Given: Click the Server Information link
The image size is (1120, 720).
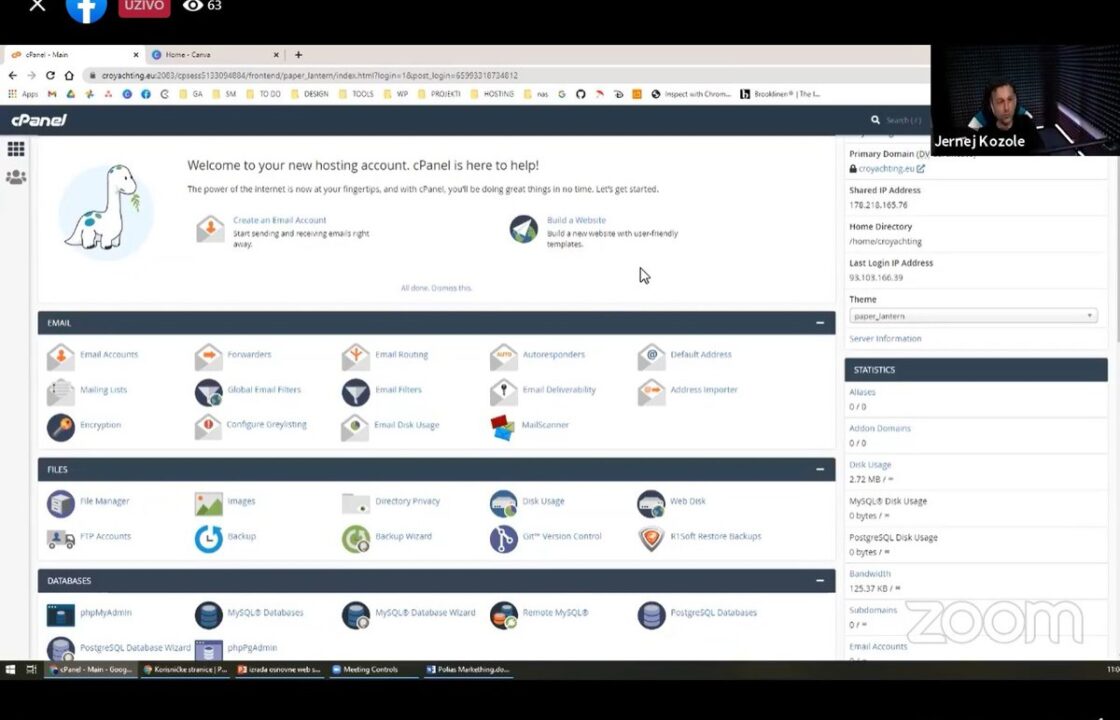Looking at the screenshot, I should tap(885, 339).
